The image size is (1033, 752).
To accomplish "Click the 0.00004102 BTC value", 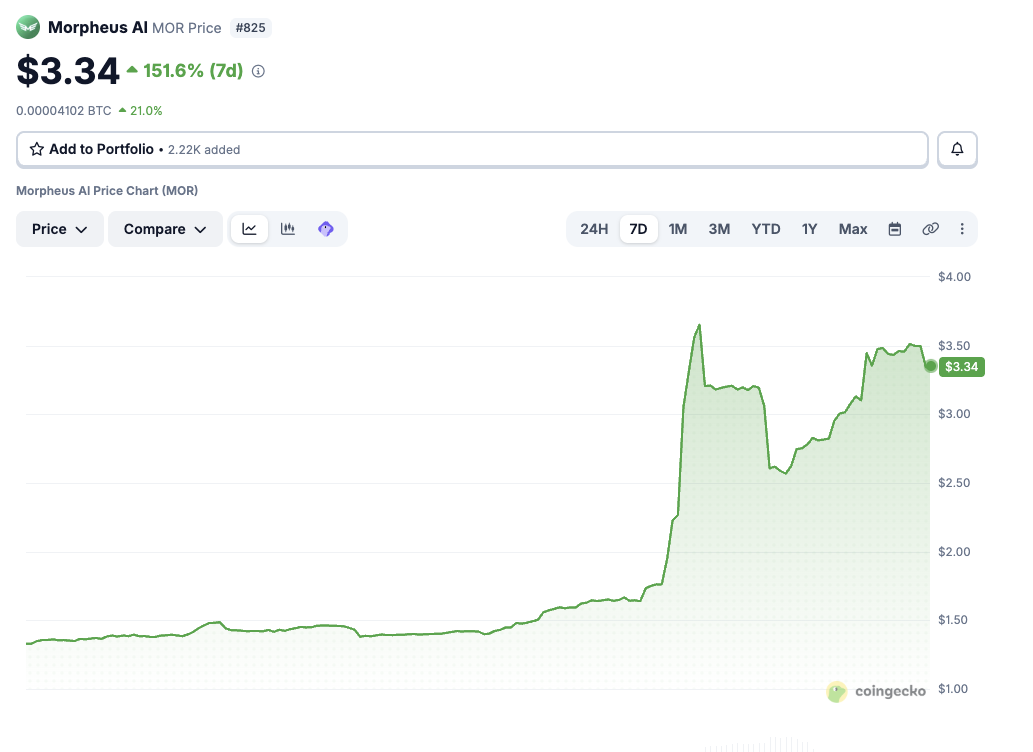I will click(x=64, y=111).
